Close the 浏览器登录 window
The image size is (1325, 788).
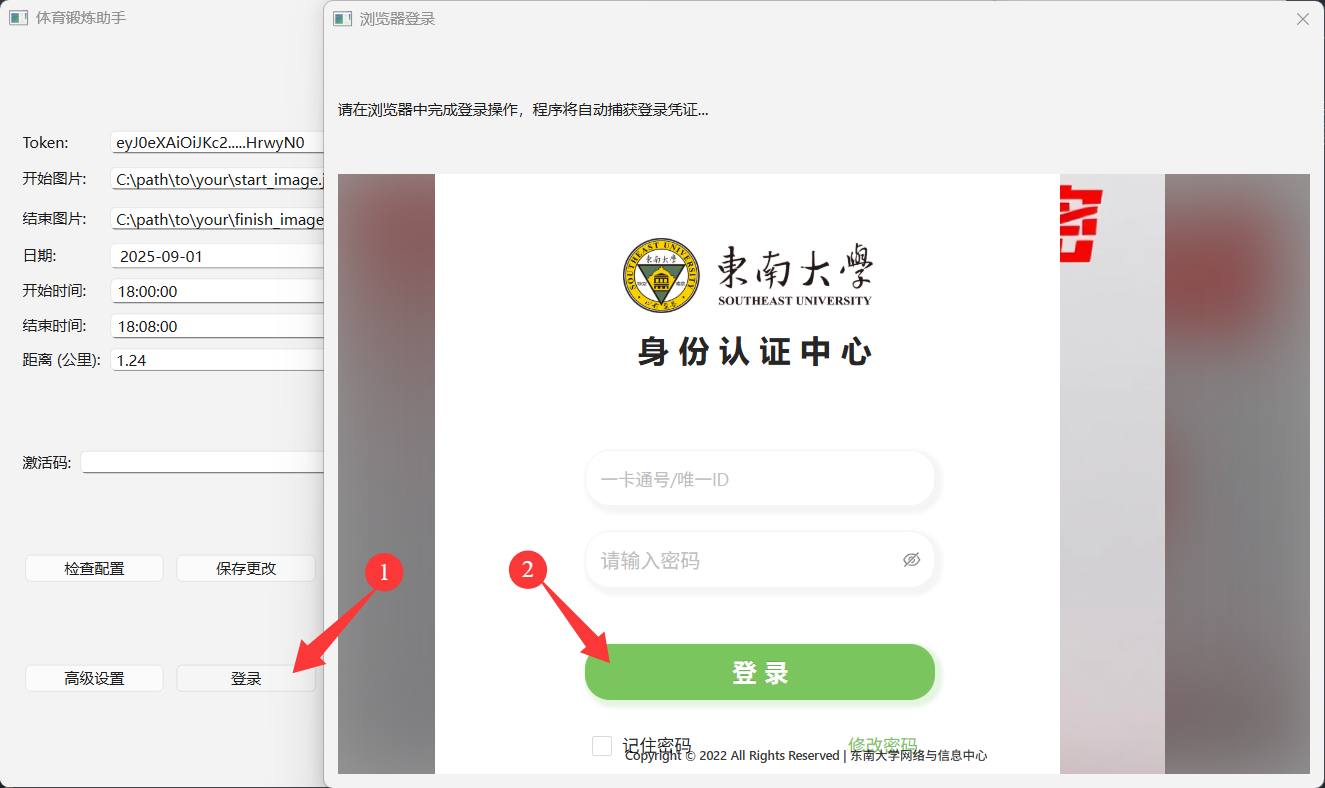(1302, 19)
